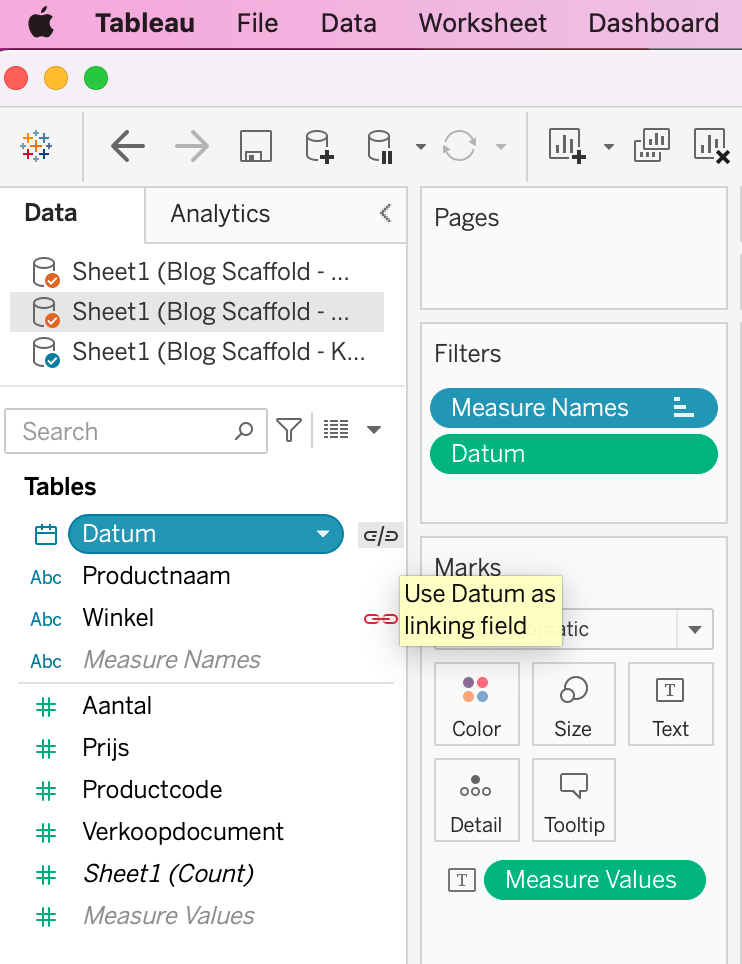Click the Color marks button
Image resolution: width=742 pixels, height=964 pixels.
pos(476,704)
